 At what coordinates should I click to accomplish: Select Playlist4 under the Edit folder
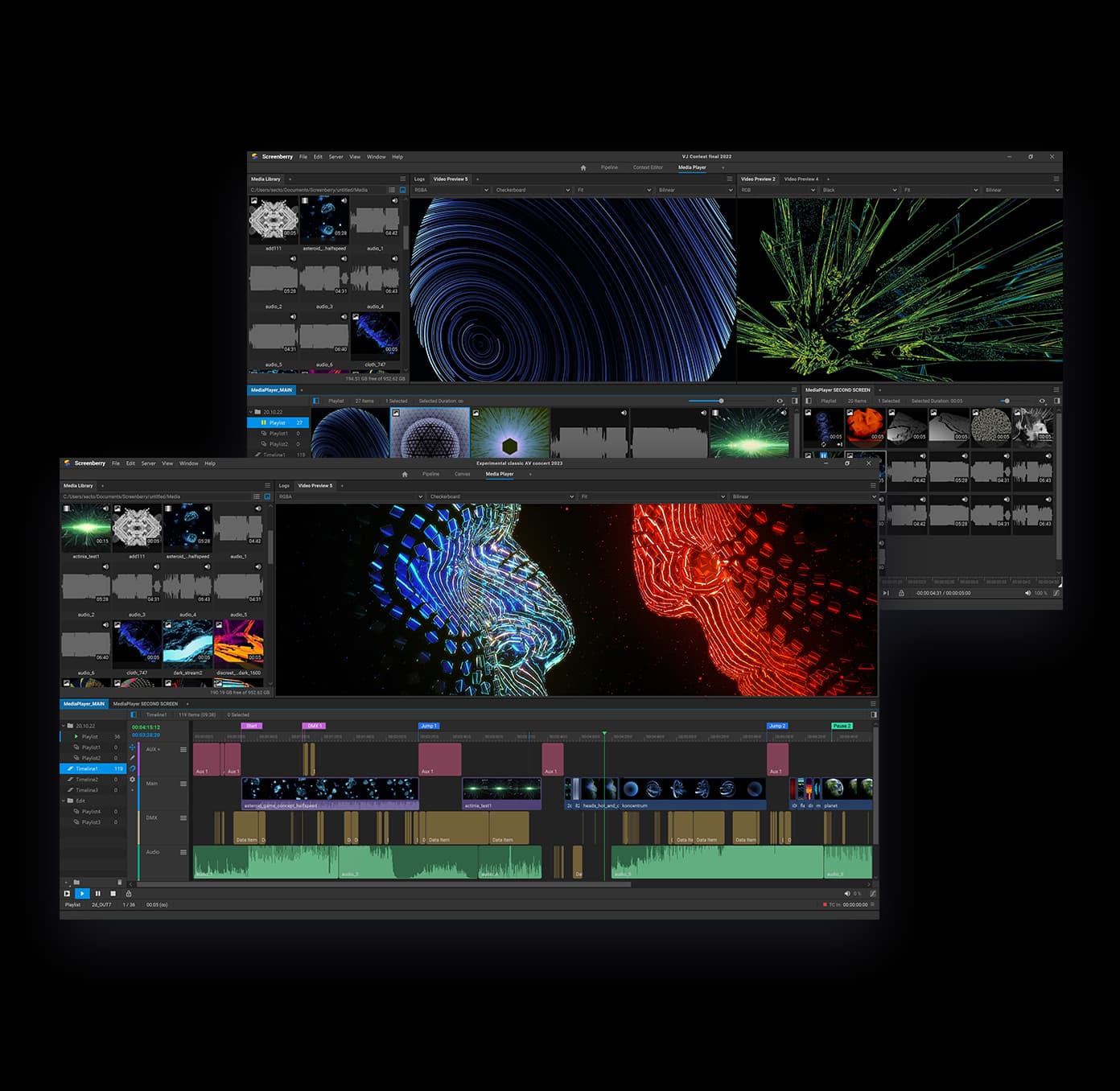point(93,811)
